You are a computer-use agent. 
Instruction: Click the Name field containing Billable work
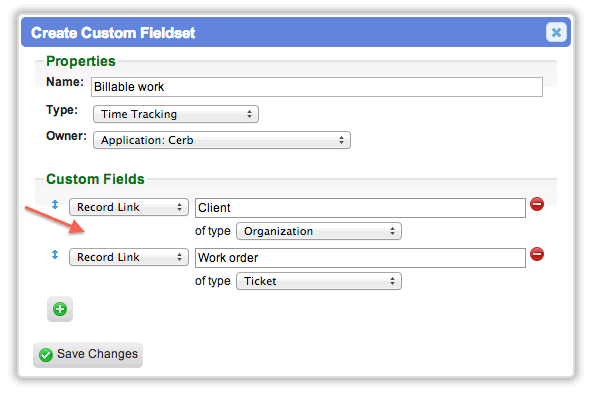(x=317, y=87)
